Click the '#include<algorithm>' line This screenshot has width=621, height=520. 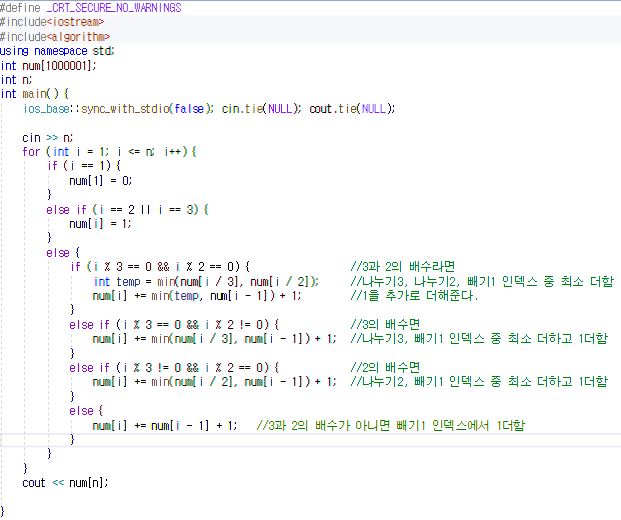pos(55,36)
